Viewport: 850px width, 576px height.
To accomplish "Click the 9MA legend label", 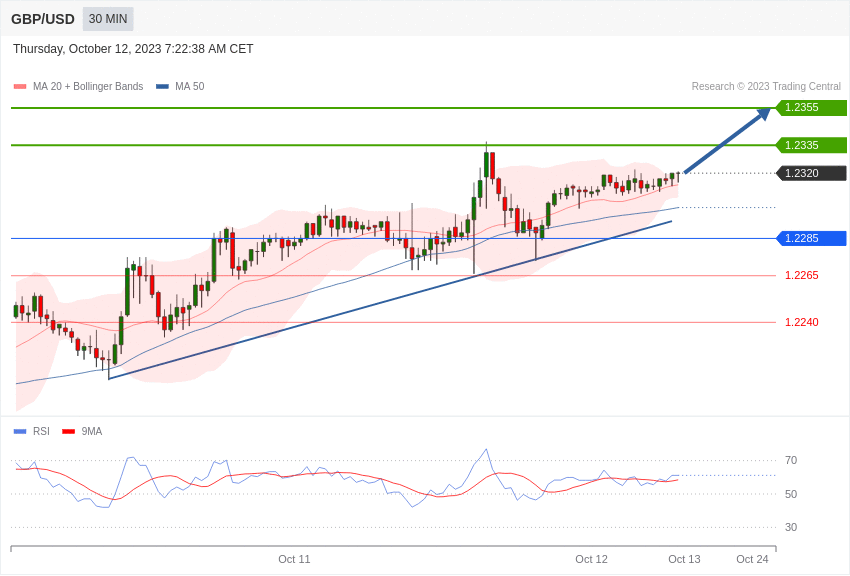I will point(92,431).
